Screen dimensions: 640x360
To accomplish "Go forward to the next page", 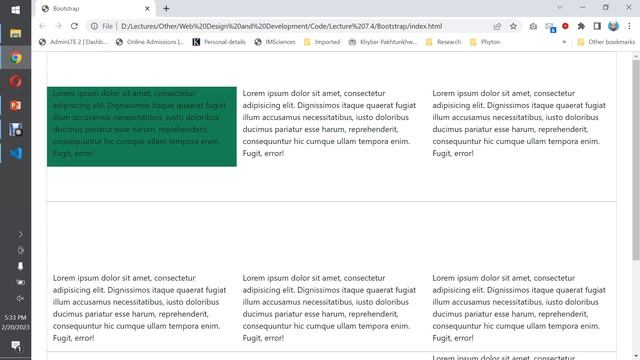I will point(58,26).
